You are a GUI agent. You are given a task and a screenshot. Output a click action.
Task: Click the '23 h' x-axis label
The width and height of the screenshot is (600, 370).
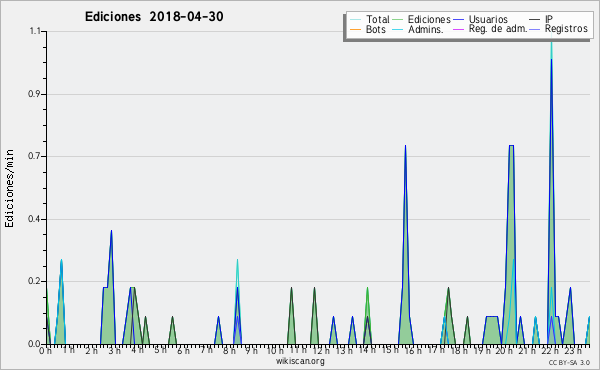pyautogui.click(x=573, y=350)
